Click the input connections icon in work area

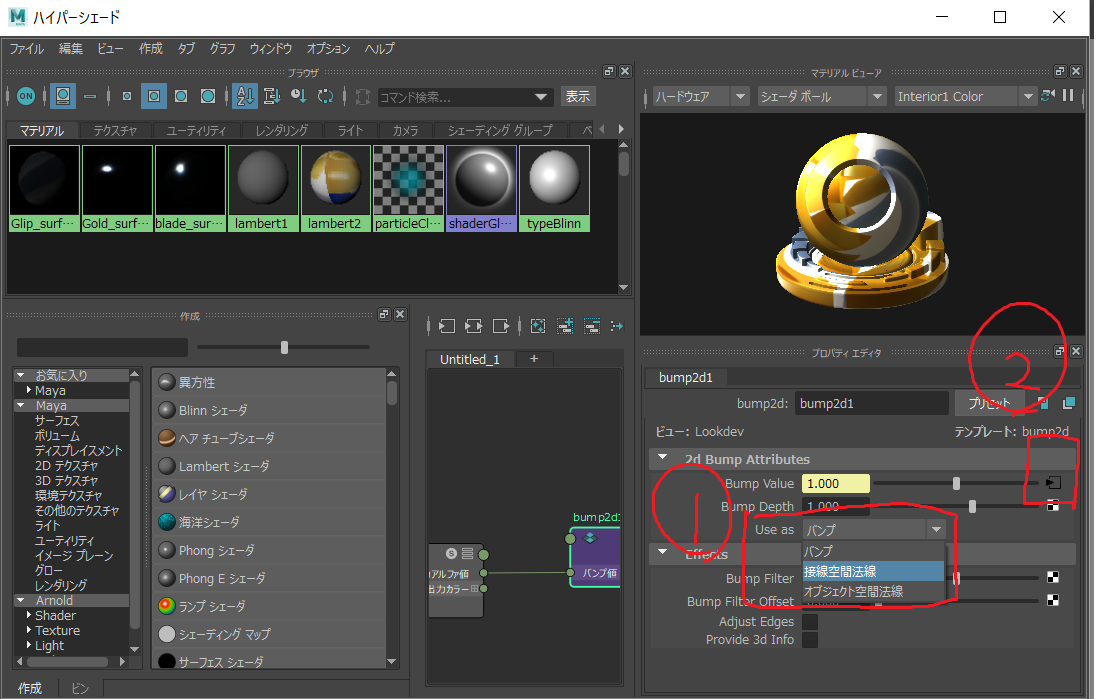point(447,326)
